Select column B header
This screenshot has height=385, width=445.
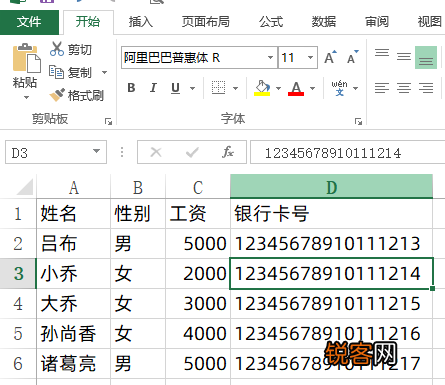tap(138, 187)
